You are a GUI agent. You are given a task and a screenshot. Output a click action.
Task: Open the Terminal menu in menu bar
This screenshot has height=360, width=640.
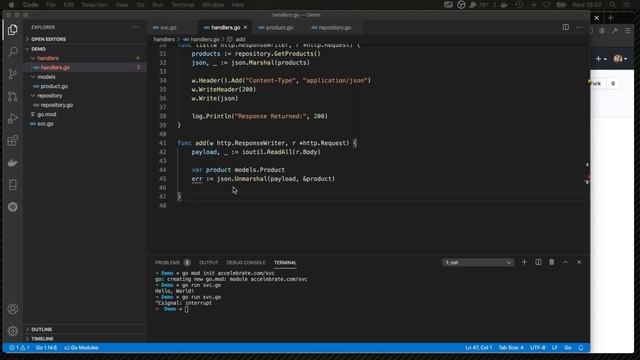[182, 5]
